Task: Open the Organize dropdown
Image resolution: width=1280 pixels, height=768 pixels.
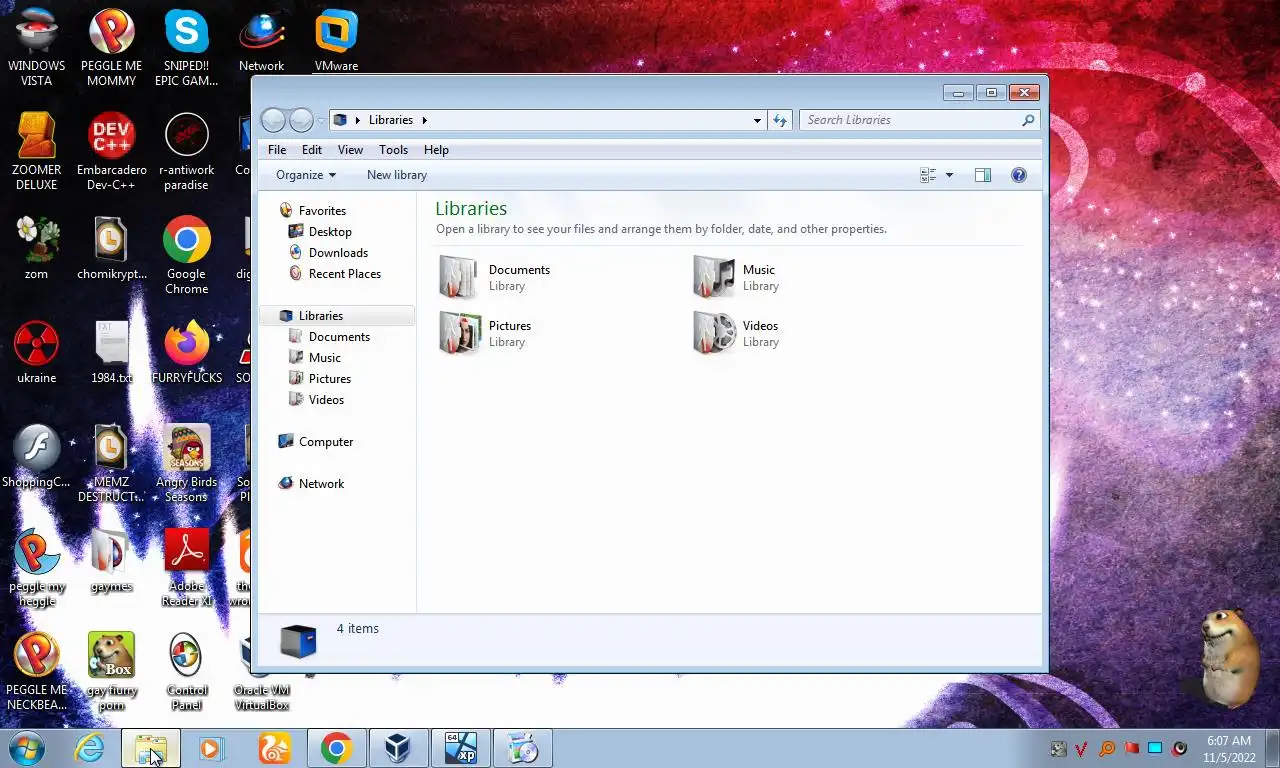Action: [x=306, y=175]
